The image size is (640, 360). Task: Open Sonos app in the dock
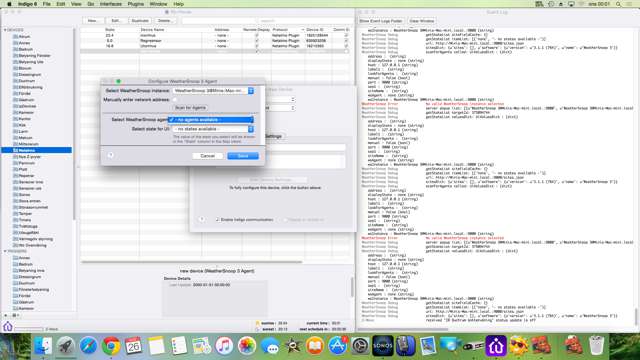(x=383, y=346)
